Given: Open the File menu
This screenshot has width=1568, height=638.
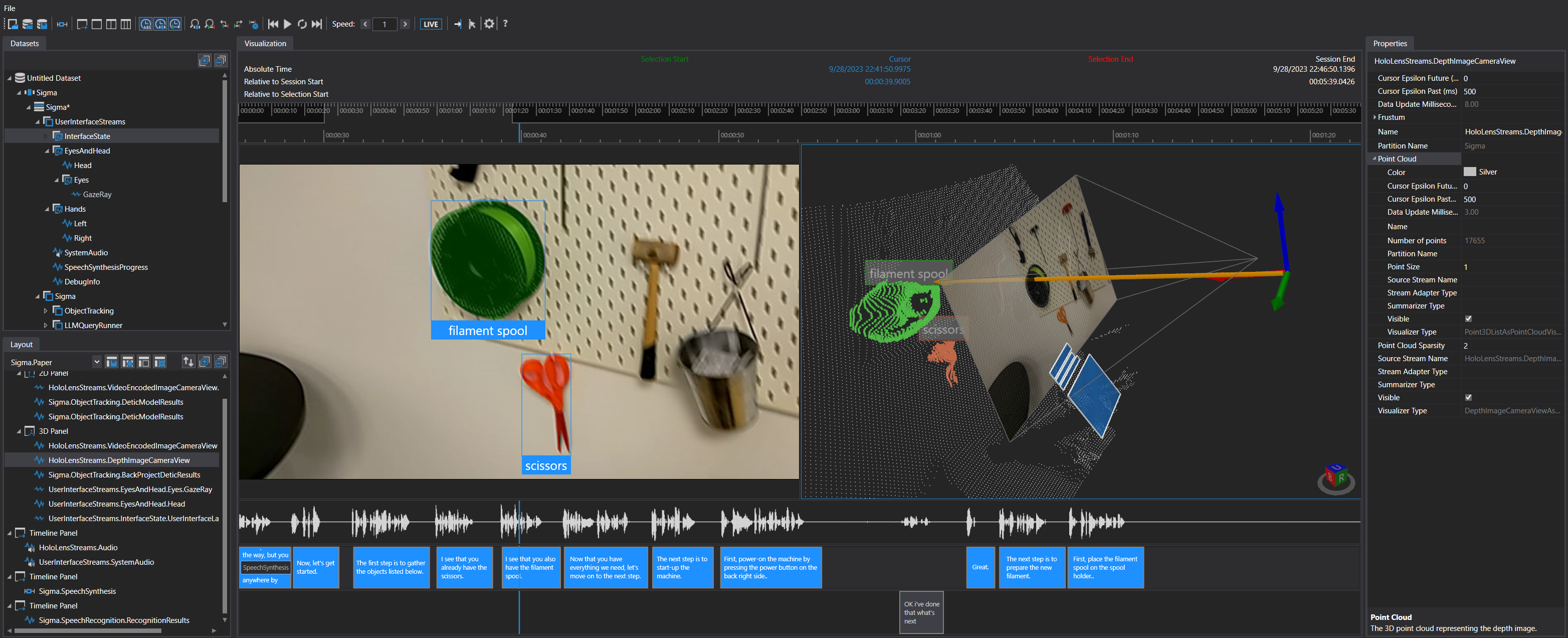Looking at the screenshot, I should [10, 8].
